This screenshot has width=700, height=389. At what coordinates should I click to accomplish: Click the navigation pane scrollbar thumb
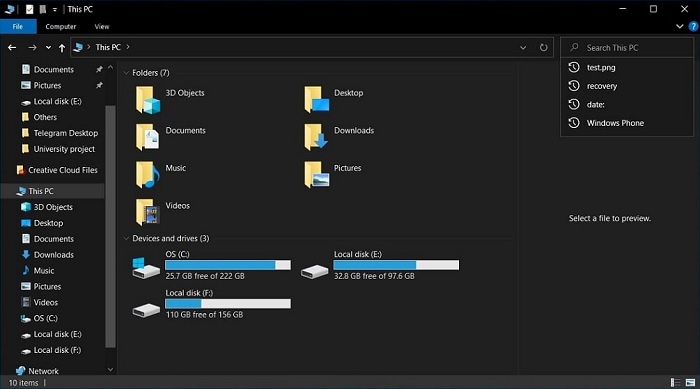[x=110, y=226]
